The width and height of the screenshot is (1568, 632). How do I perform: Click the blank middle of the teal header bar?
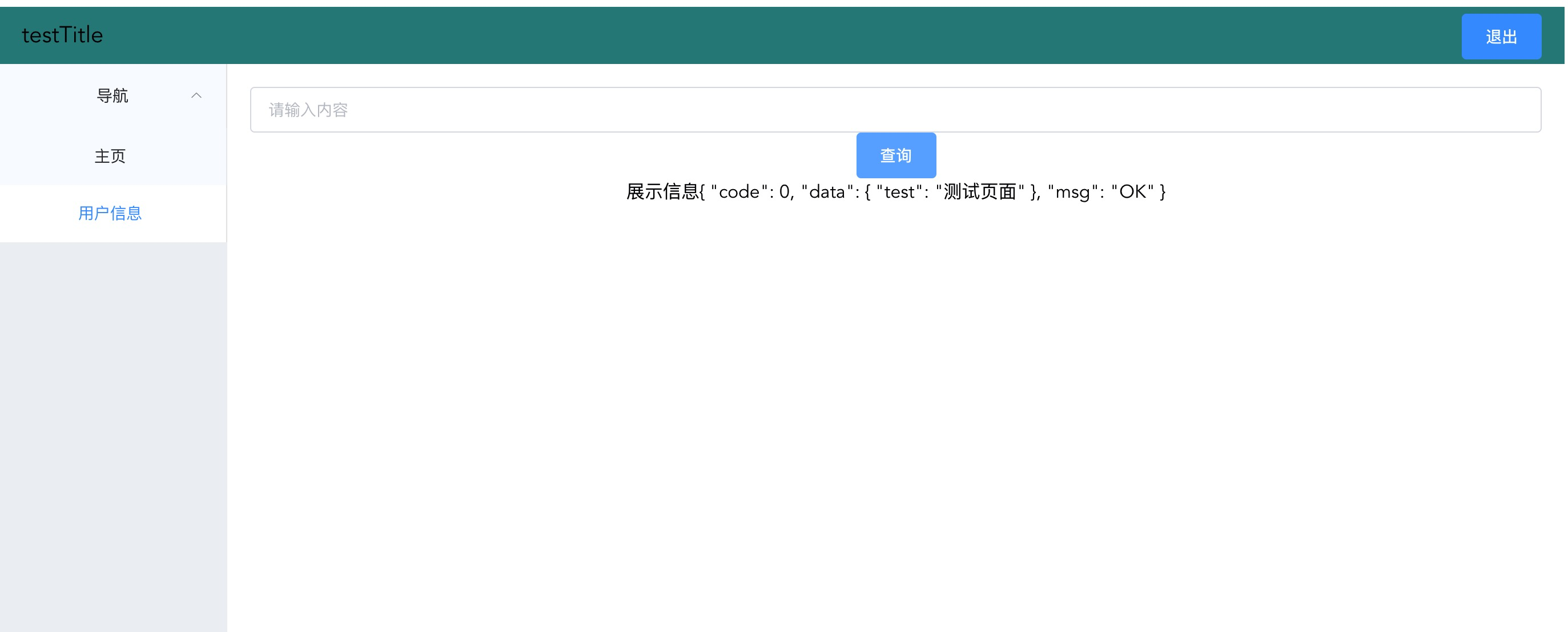(779, 35)
